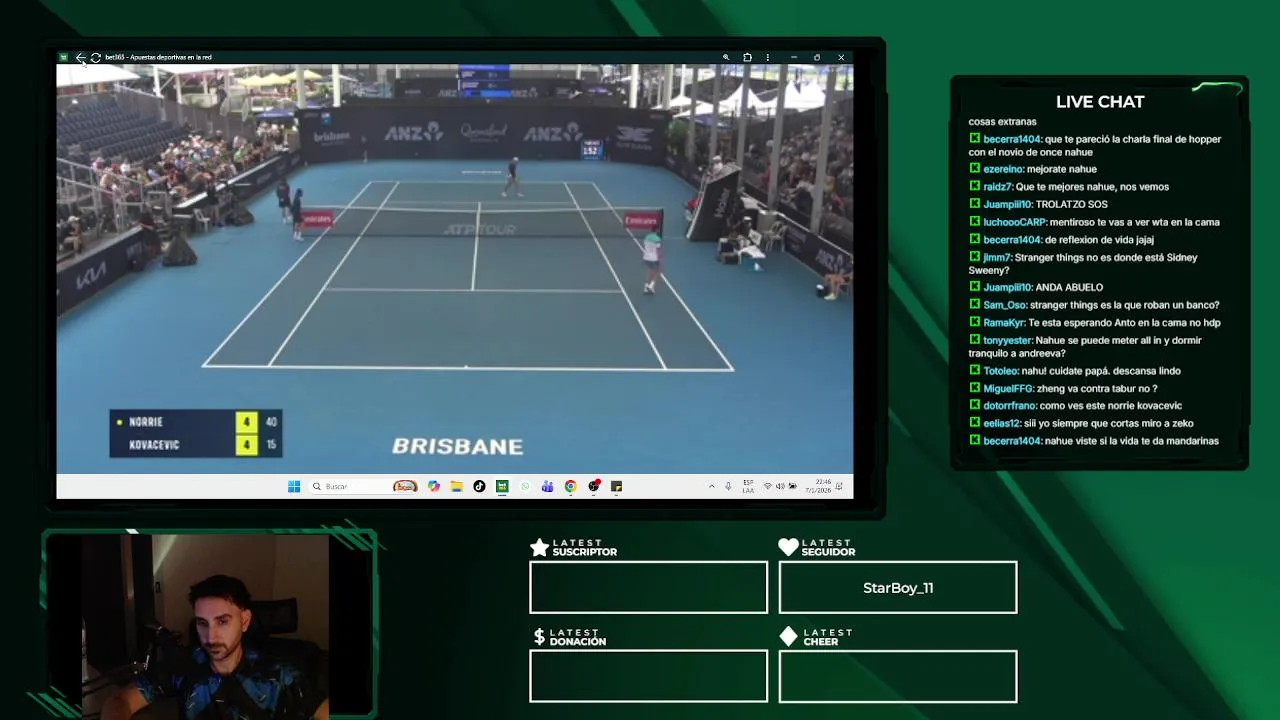Open the extensions puzzle icon in bet365 window

coord(747,58)
